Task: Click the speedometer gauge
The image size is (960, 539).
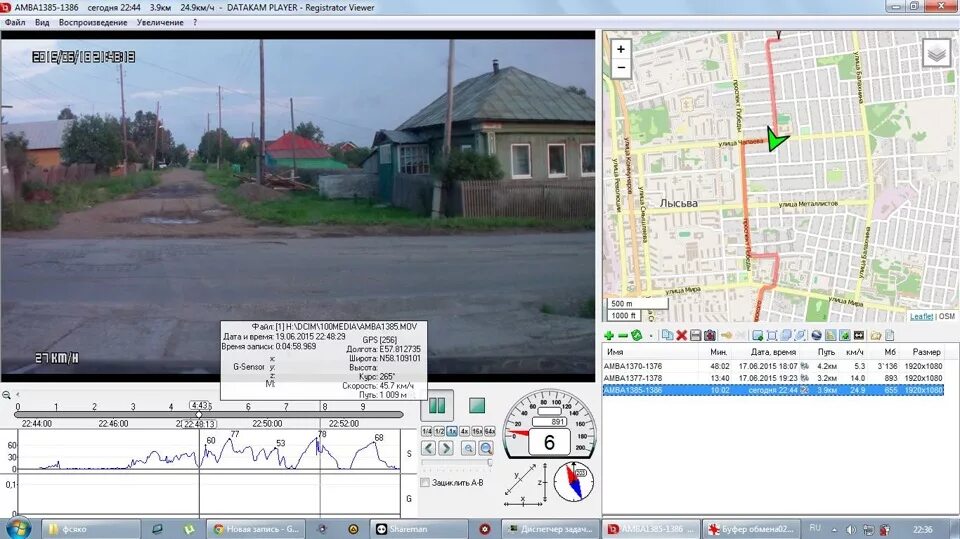Action: point(549,424)
